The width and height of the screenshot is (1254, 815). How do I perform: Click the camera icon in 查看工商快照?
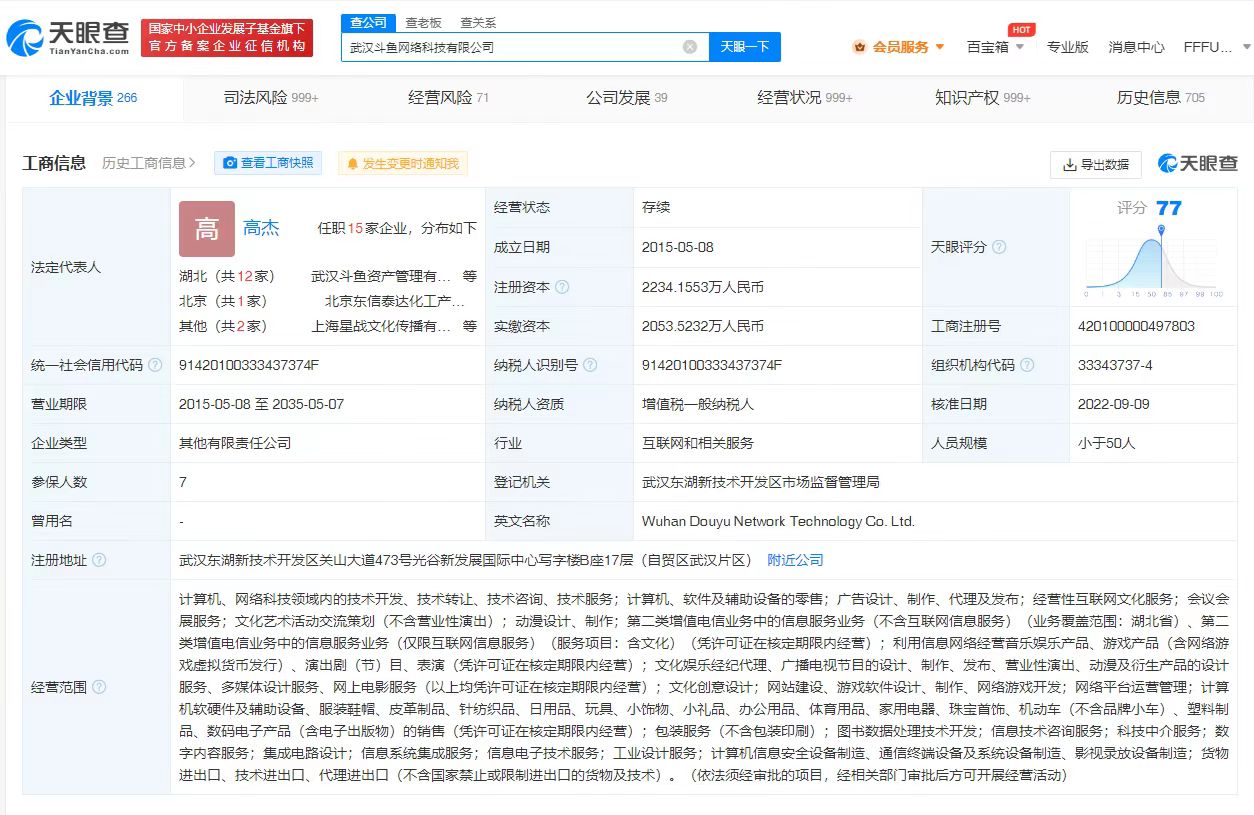230,163
